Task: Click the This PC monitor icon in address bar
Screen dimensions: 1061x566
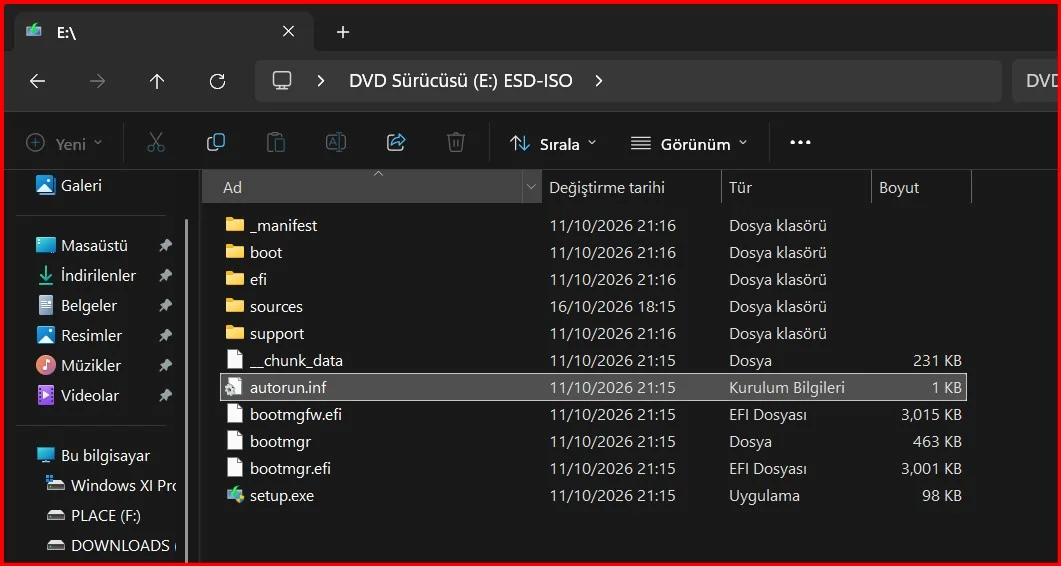Action: 281,81
